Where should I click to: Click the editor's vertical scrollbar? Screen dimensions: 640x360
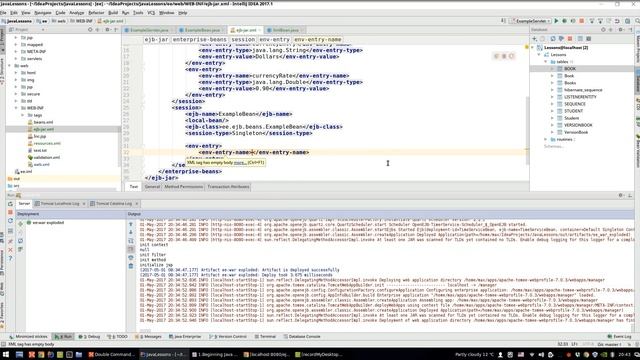(527, 131)
